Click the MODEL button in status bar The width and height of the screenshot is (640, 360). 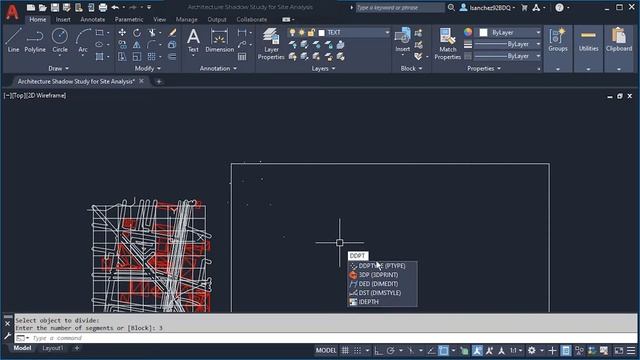point(326,351)
